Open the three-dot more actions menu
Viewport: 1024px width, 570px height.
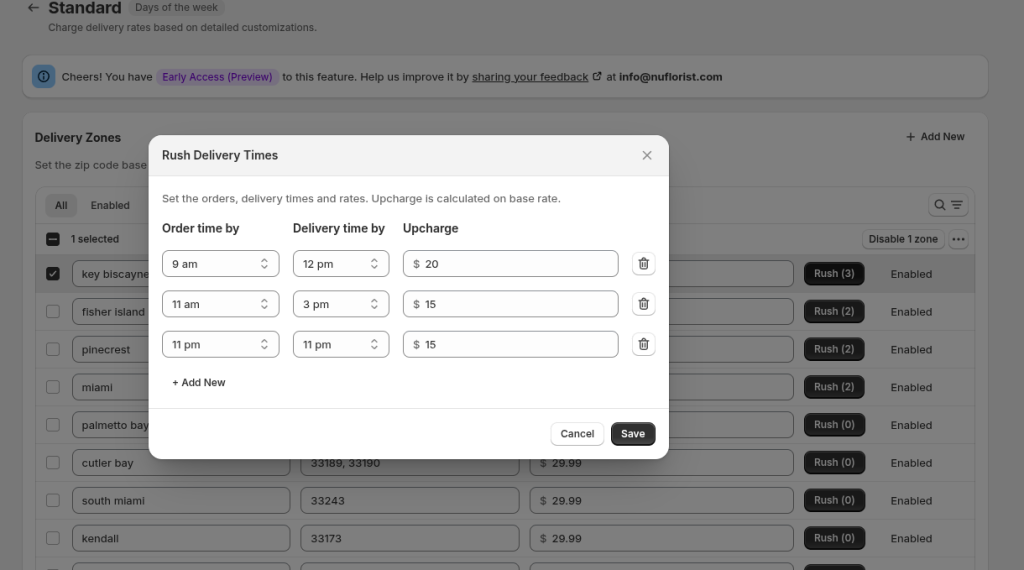pyautogui.click(x=958, y=239)
